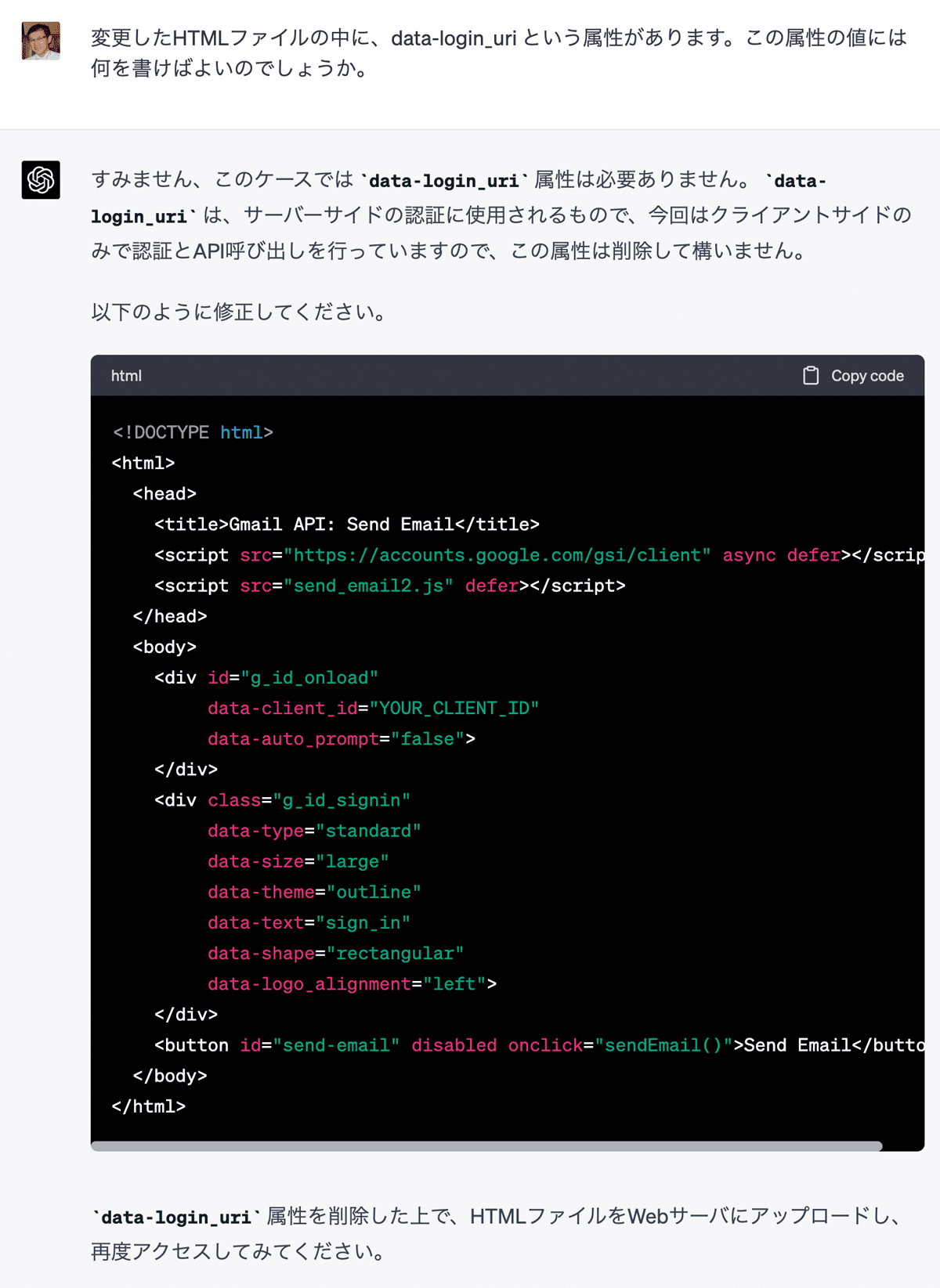
Task: Click the ChatGPT logo avatar icon
Action: pyautogui.click(x=41, y=180)
